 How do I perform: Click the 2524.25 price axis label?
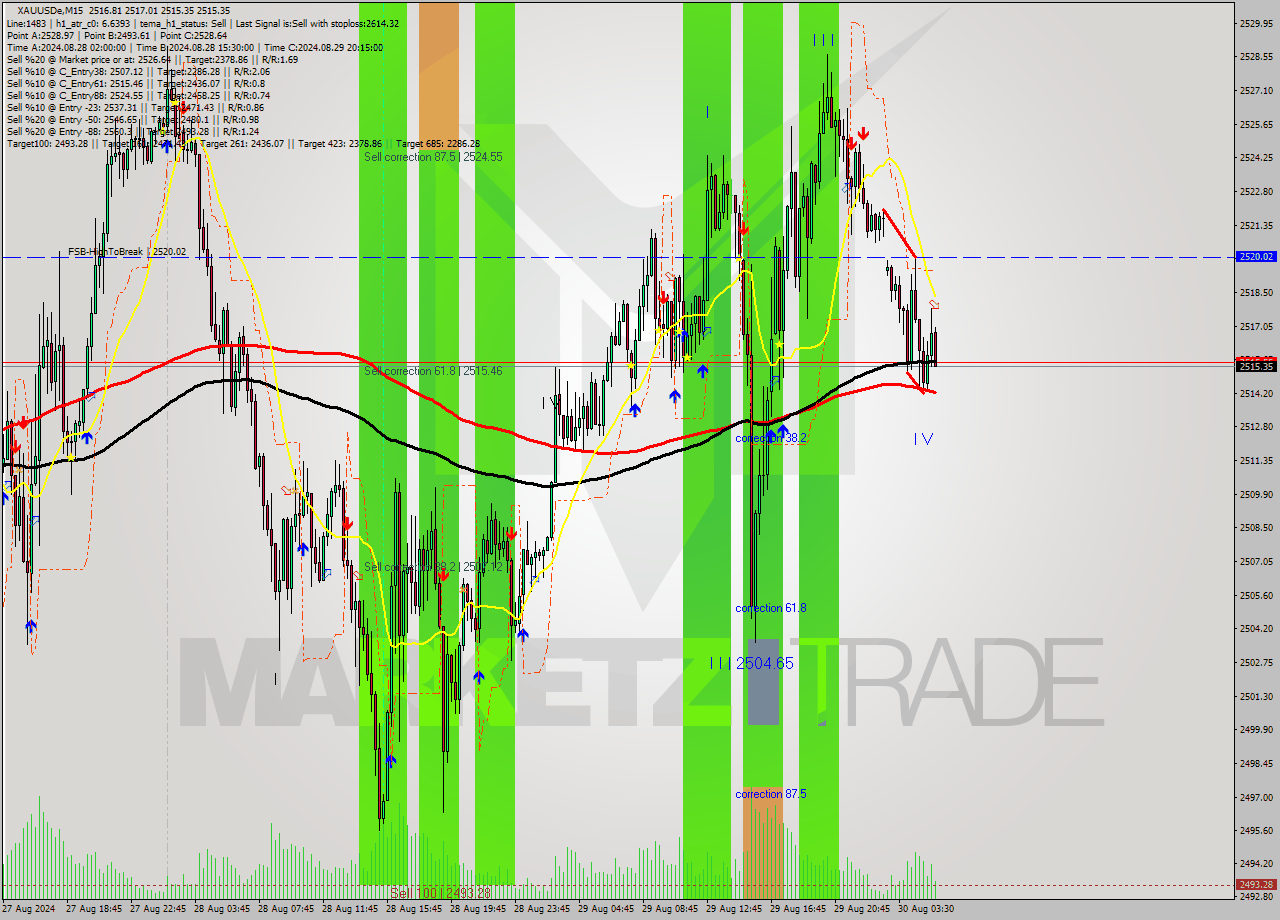click(x=1255, y=158)
